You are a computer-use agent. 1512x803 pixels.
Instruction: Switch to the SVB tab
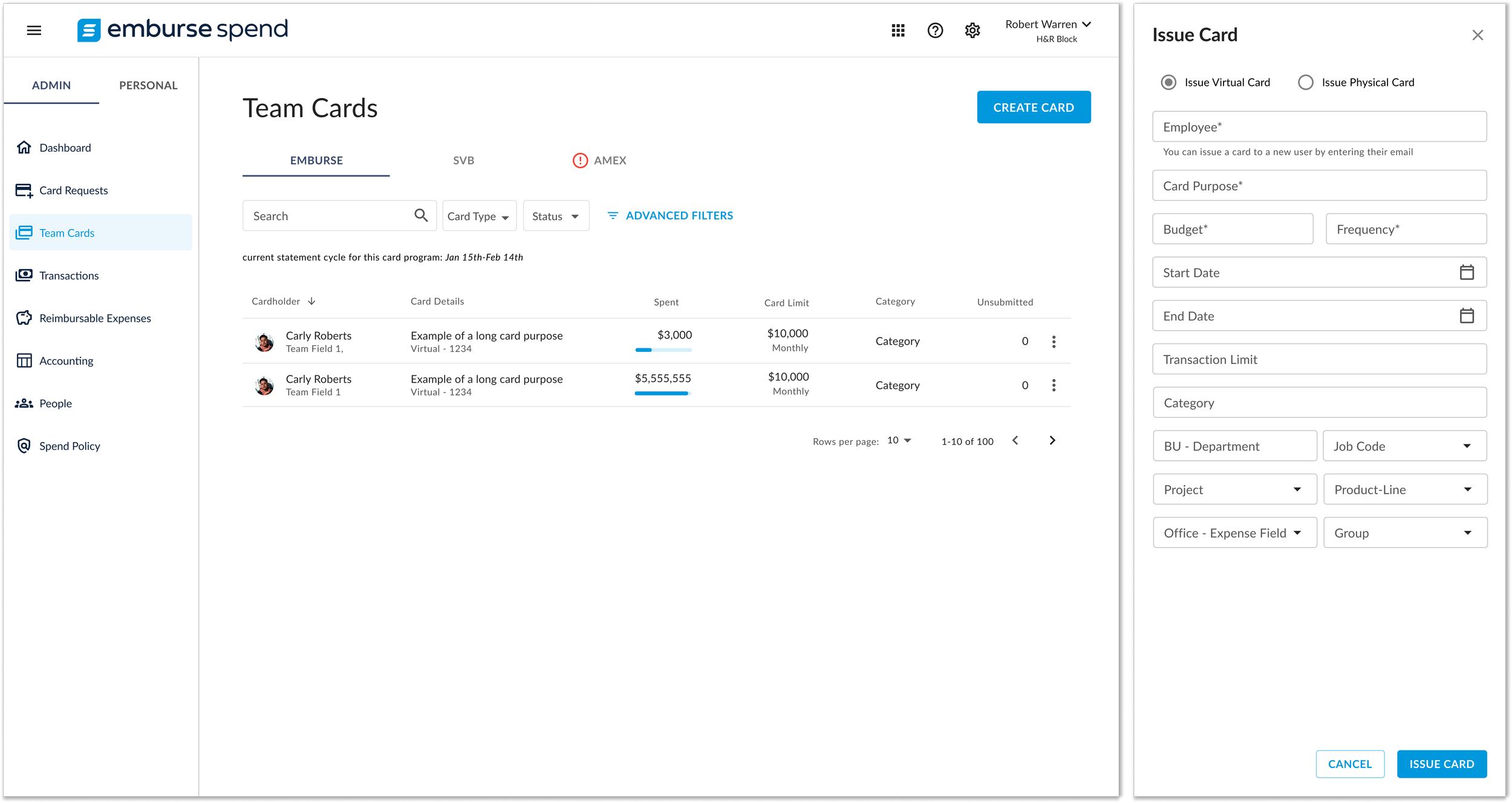463,160
